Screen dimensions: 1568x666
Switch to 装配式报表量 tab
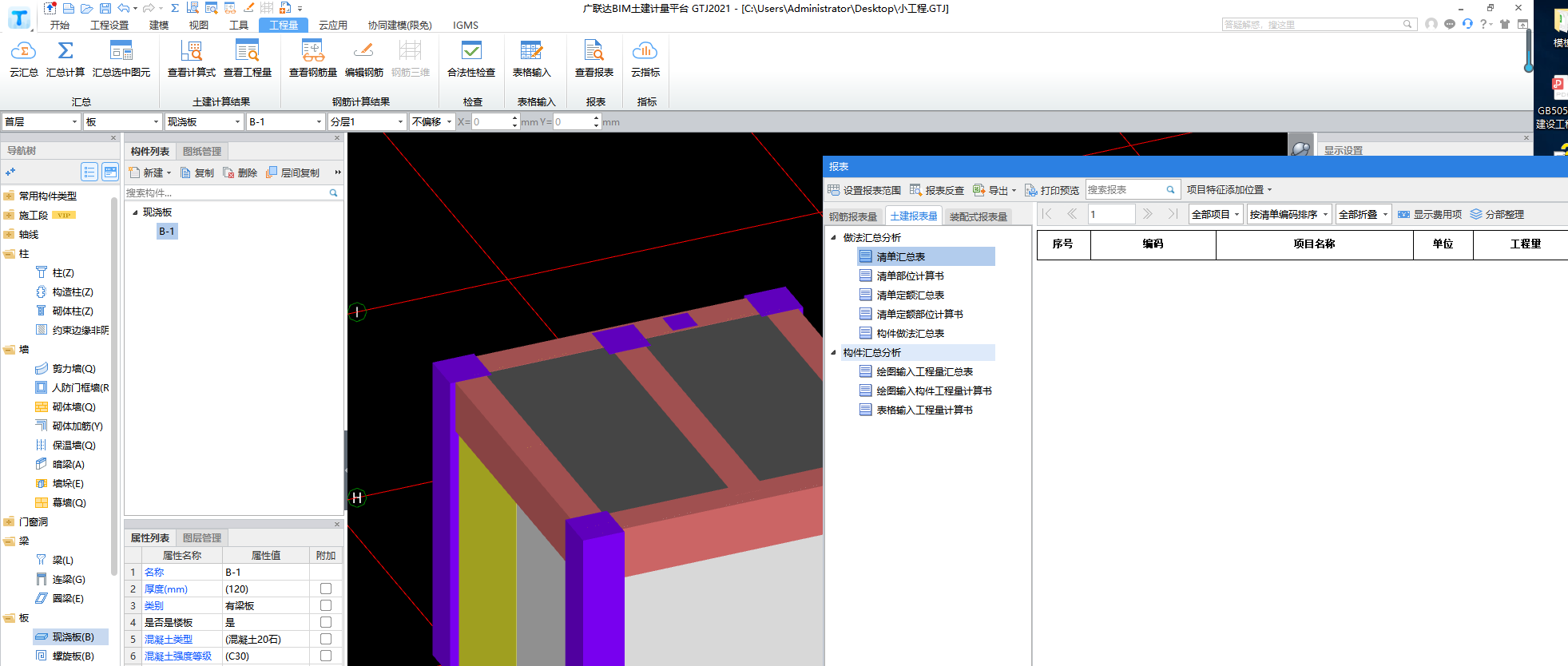[x=979, y=216]
